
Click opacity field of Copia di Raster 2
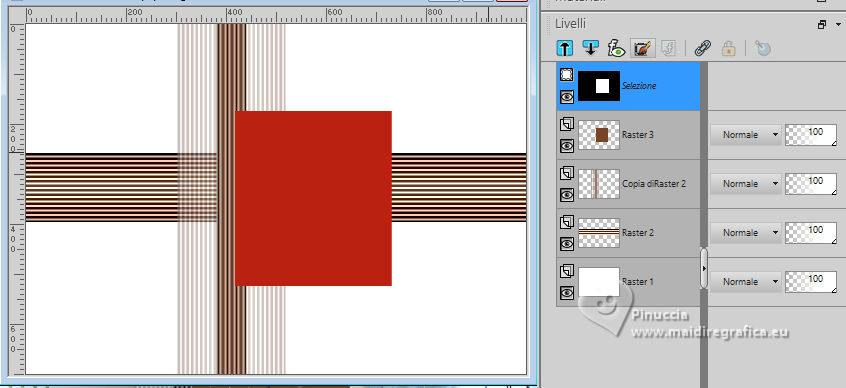coord(811,183)
